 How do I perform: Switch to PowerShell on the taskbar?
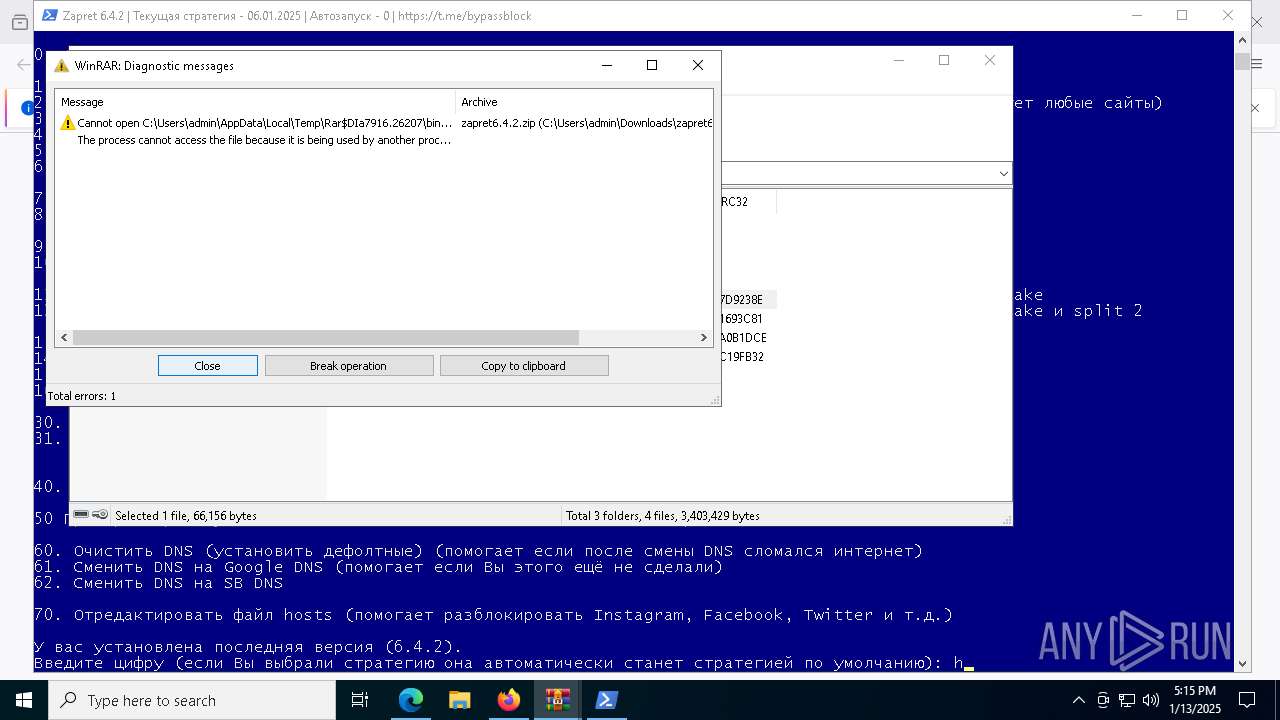pos(607,700)
